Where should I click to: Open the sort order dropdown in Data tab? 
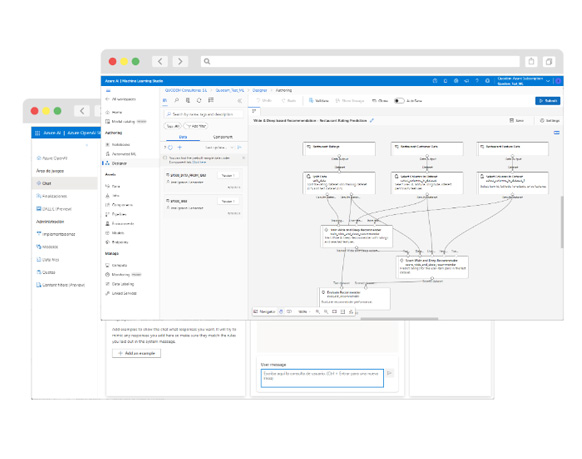tap(219, 147)
